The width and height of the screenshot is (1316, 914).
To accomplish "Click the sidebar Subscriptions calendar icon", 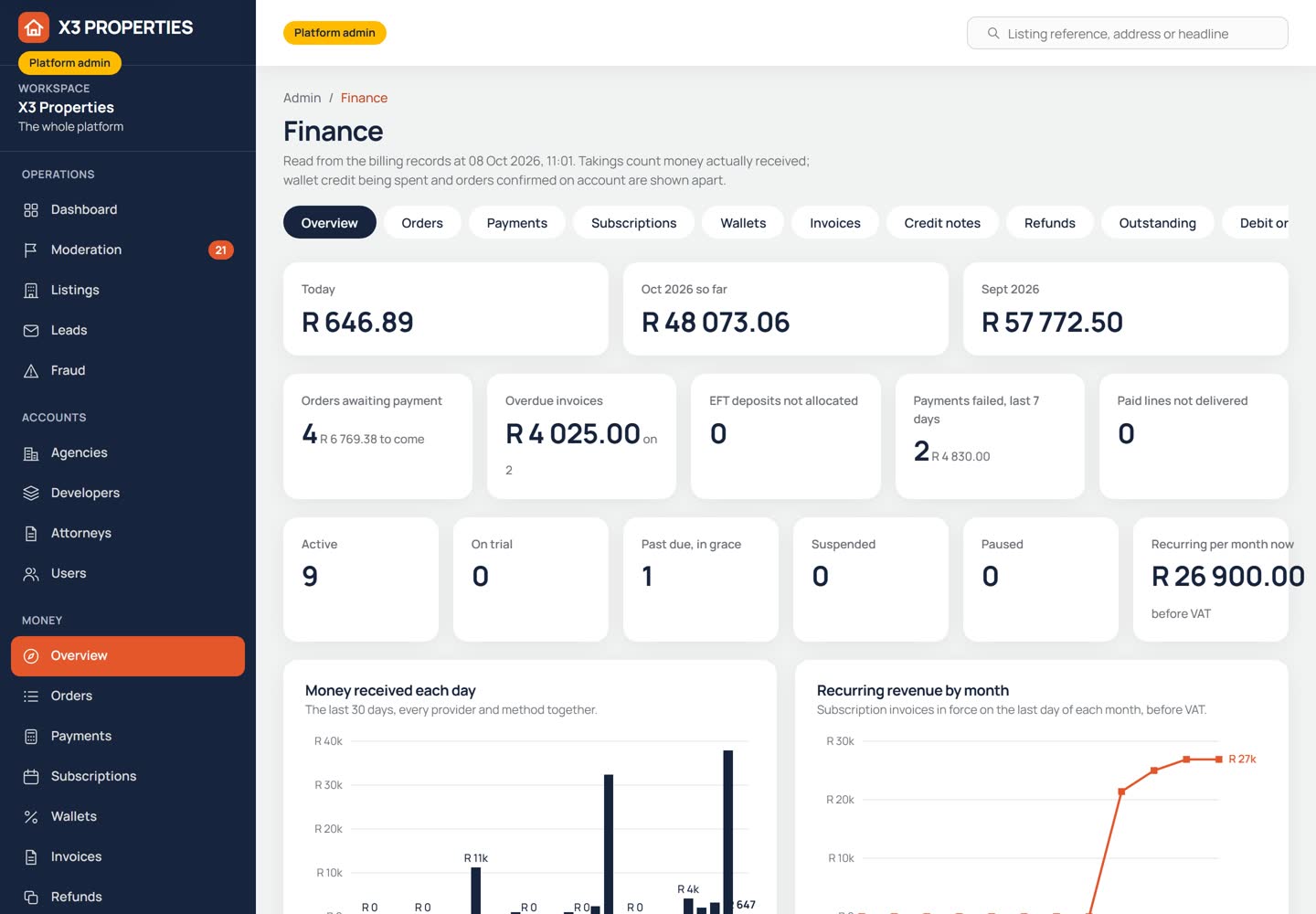I will [x=31, y=777].
